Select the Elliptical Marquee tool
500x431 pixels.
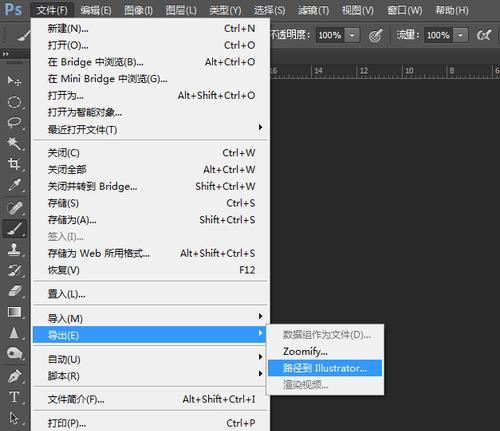pos(14,102)
